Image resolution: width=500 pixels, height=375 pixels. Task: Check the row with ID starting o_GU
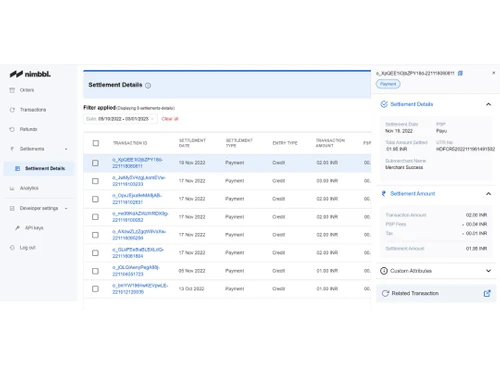[x=95, y=253]
